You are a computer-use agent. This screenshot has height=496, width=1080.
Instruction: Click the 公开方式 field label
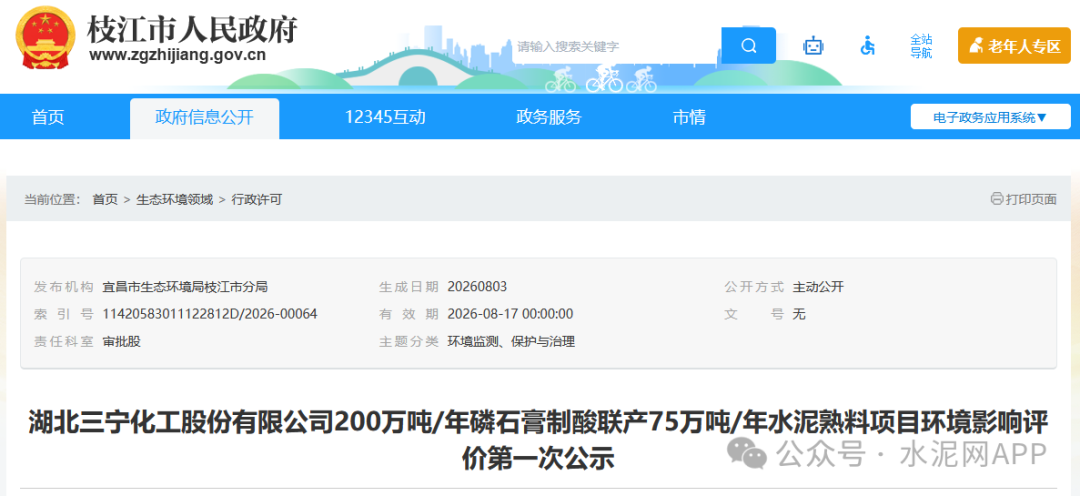[x=754, y=287]
